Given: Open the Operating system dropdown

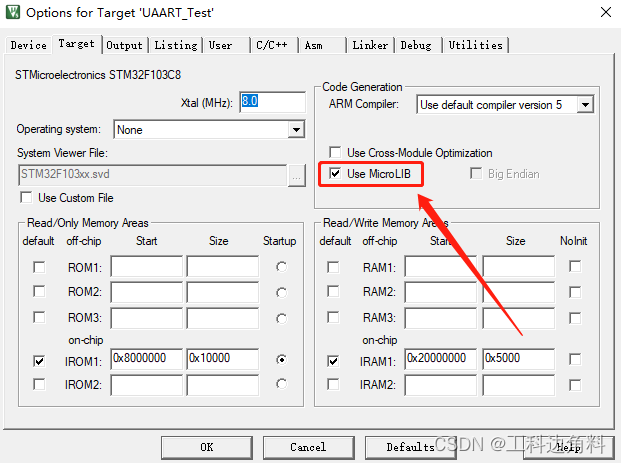Looking at the screenshot, I should point(296,130).
